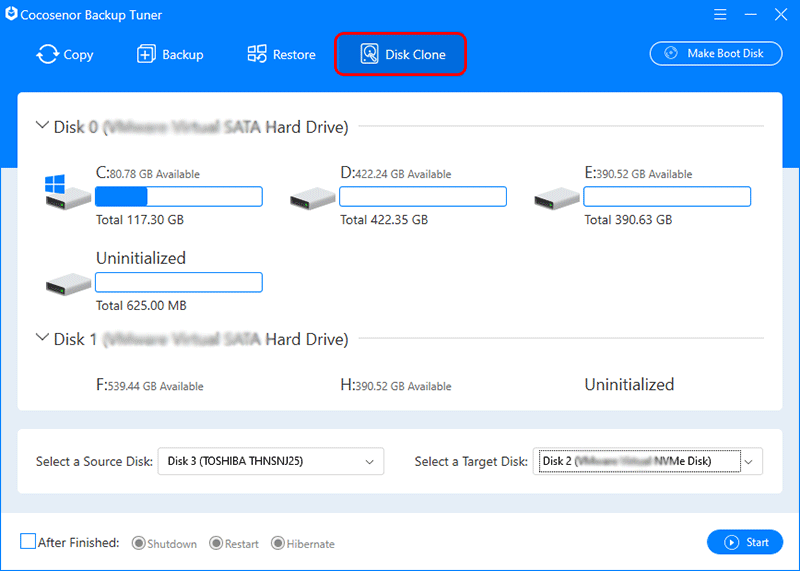Click the Start button

click(745, 542)
